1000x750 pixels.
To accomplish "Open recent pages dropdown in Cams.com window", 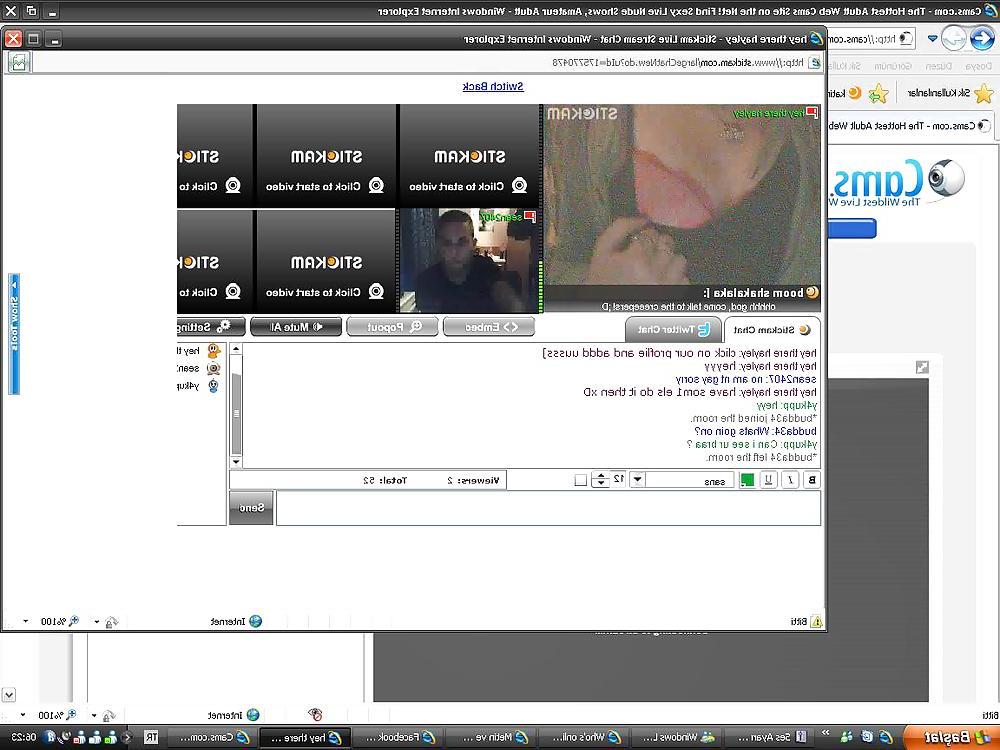I will [x=932, y=39].
